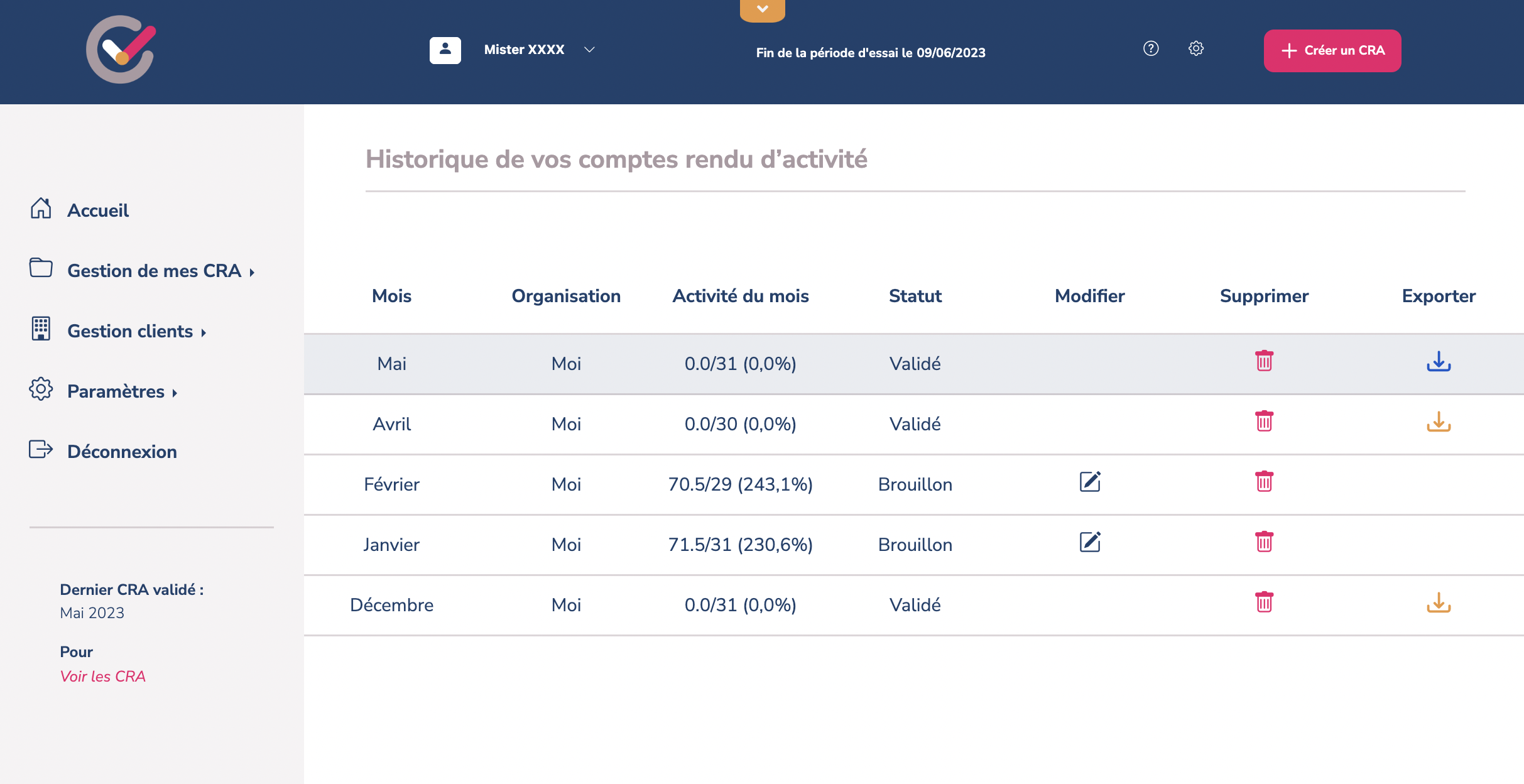Follow the Voir les CRA link
Viewport: 1524px width, 784px height.
102,676
